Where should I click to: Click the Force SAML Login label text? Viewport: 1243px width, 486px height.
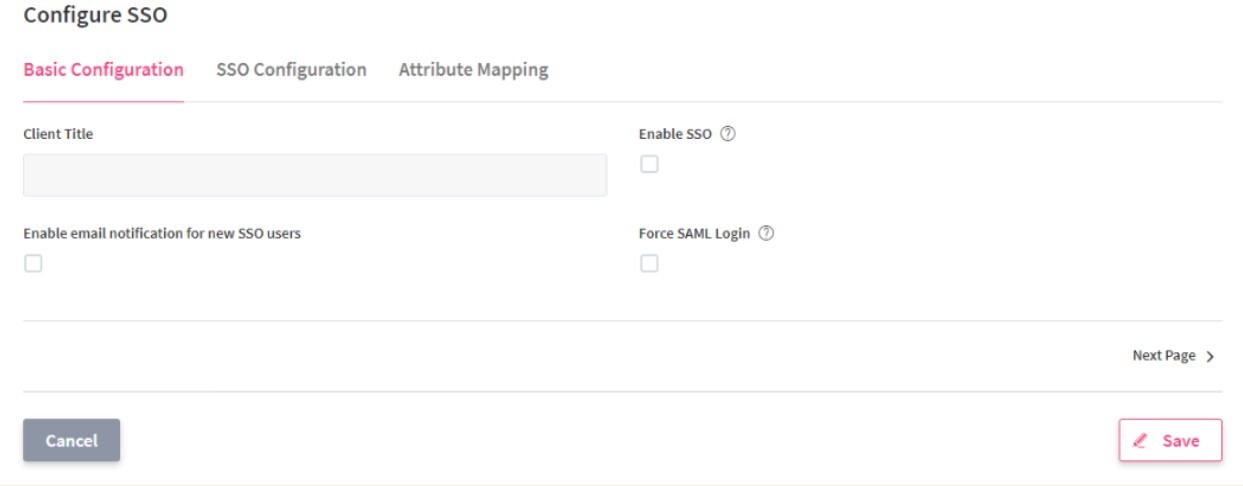point(694,234)
